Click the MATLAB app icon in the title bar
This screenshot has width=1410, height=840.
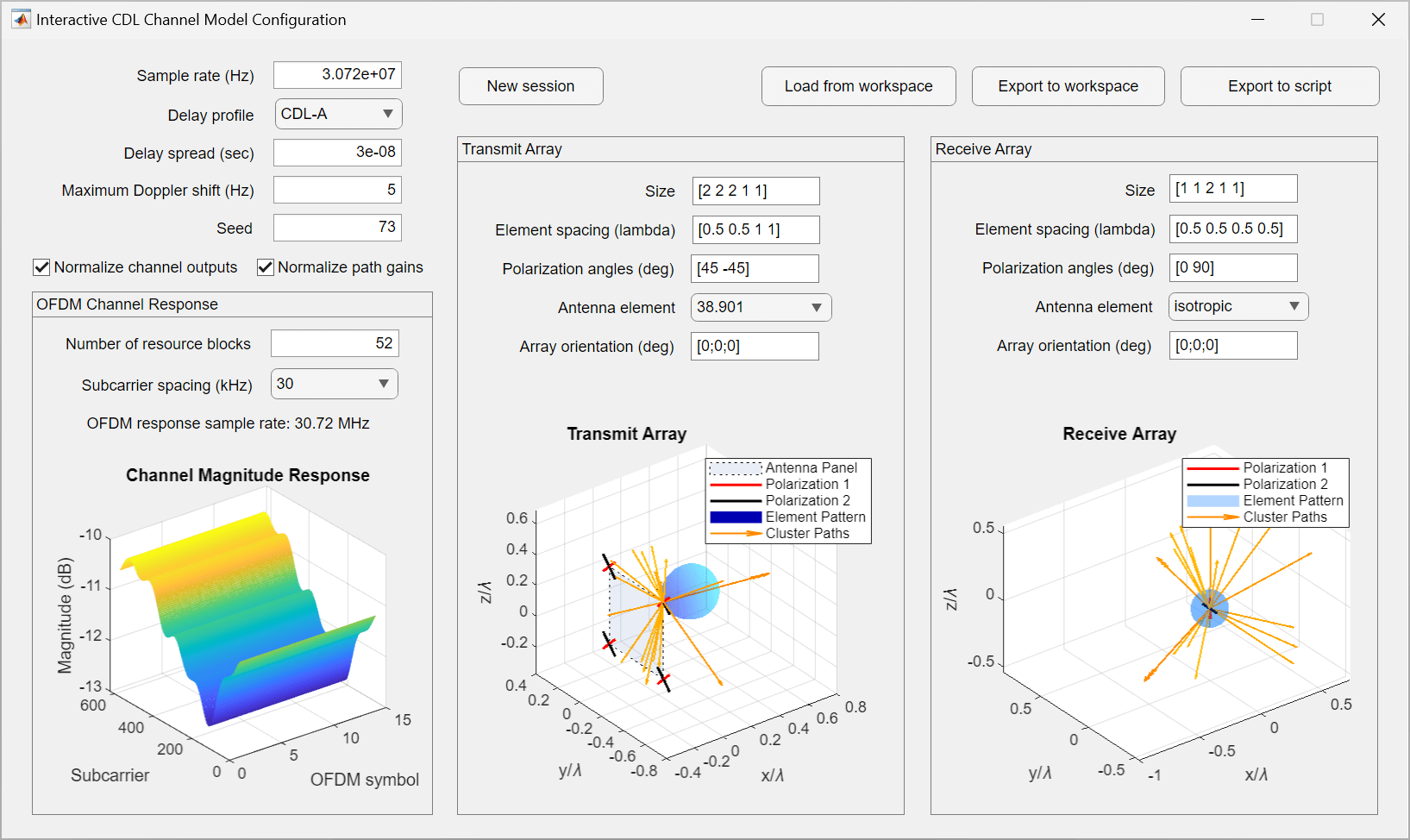(19, 18)
